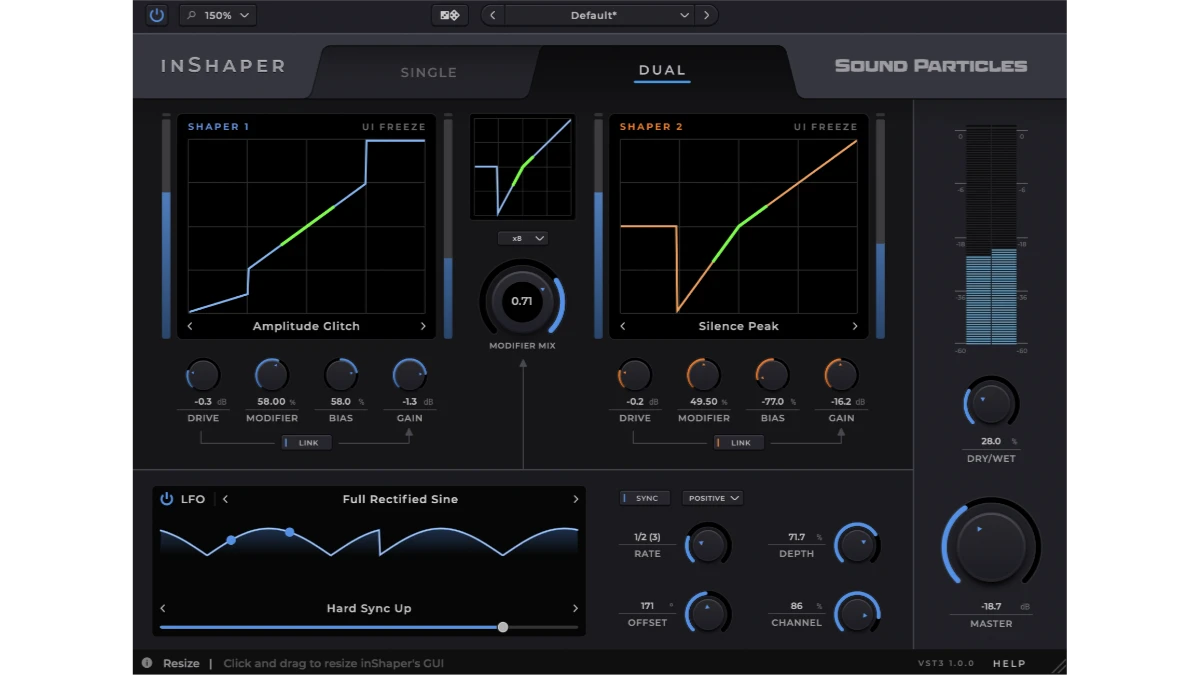
Task: Click the Help button
Action: tap(1008, 662)
